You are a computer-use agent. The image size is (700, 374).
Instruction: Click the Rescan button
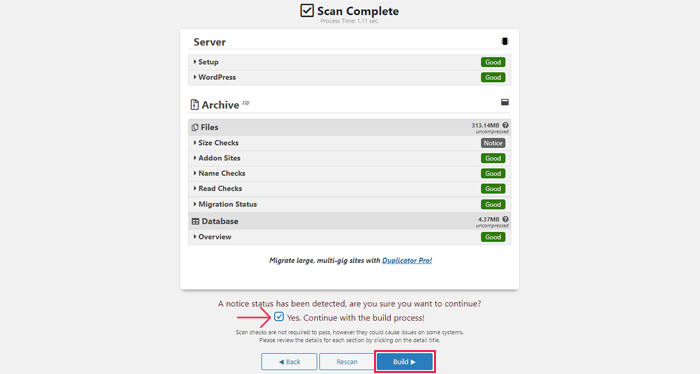coord(347,362)
